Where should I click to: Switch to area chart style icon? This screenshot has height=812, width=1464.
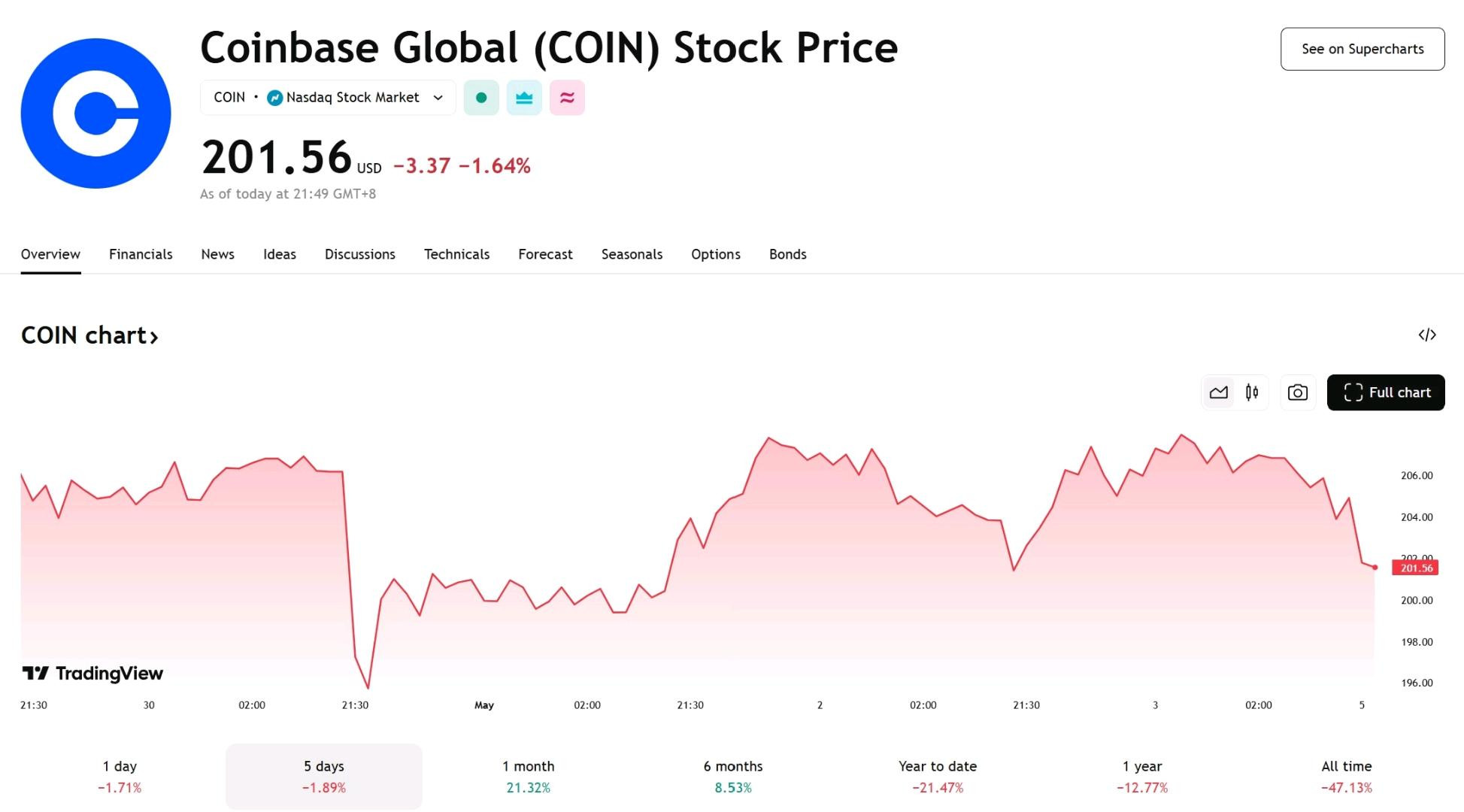tap(1218, 392)
